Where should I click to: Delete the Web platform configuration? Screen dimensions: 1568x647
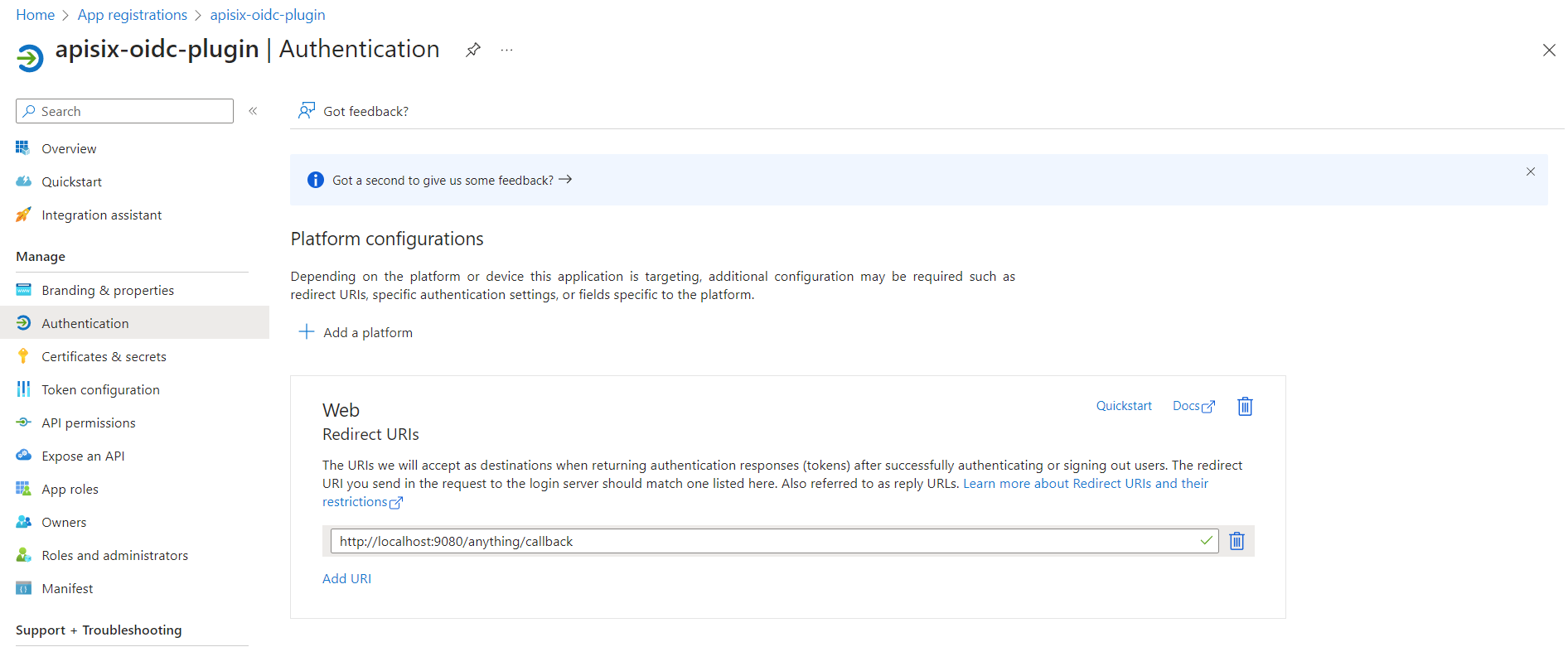(1244, 406)
